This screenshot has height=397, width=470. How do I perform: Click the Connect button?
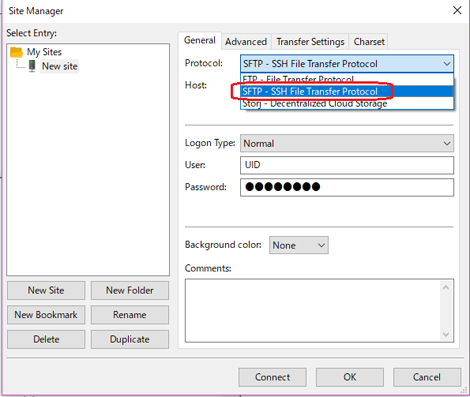pyautogui.click(x=272, y=377)
